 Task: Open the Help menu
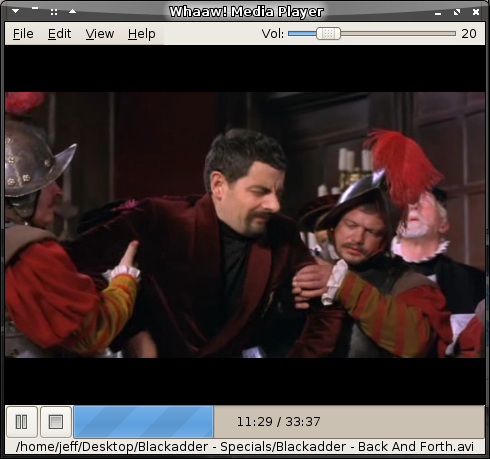[x=142, y=34]
